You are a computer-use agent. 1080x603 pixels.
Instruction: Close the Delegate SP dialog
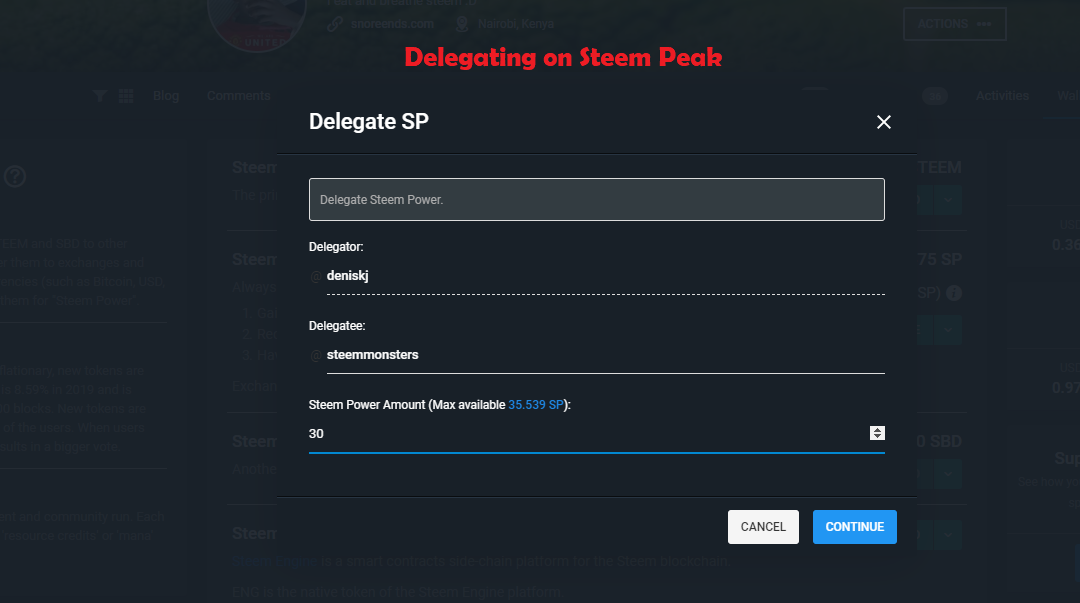tap(883, 122)
